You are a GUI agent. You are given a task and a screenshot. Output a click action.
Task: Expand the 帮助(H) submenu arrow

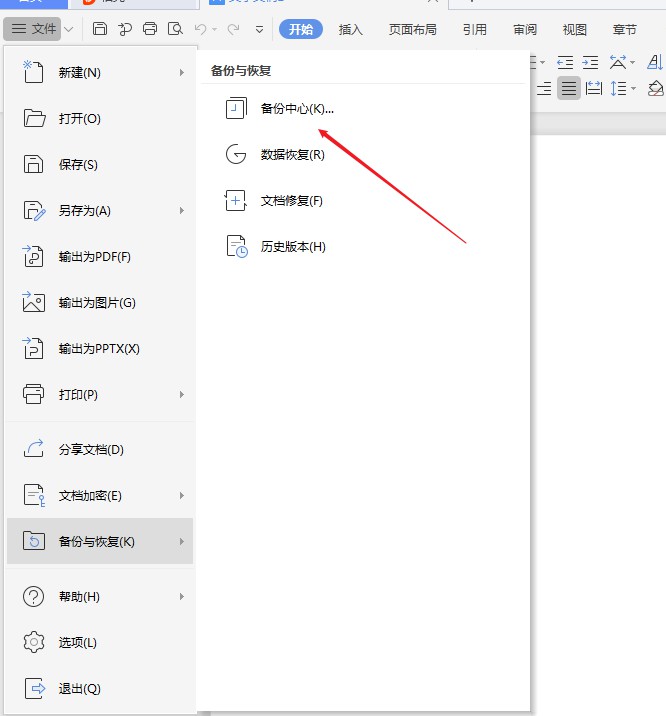182,596
